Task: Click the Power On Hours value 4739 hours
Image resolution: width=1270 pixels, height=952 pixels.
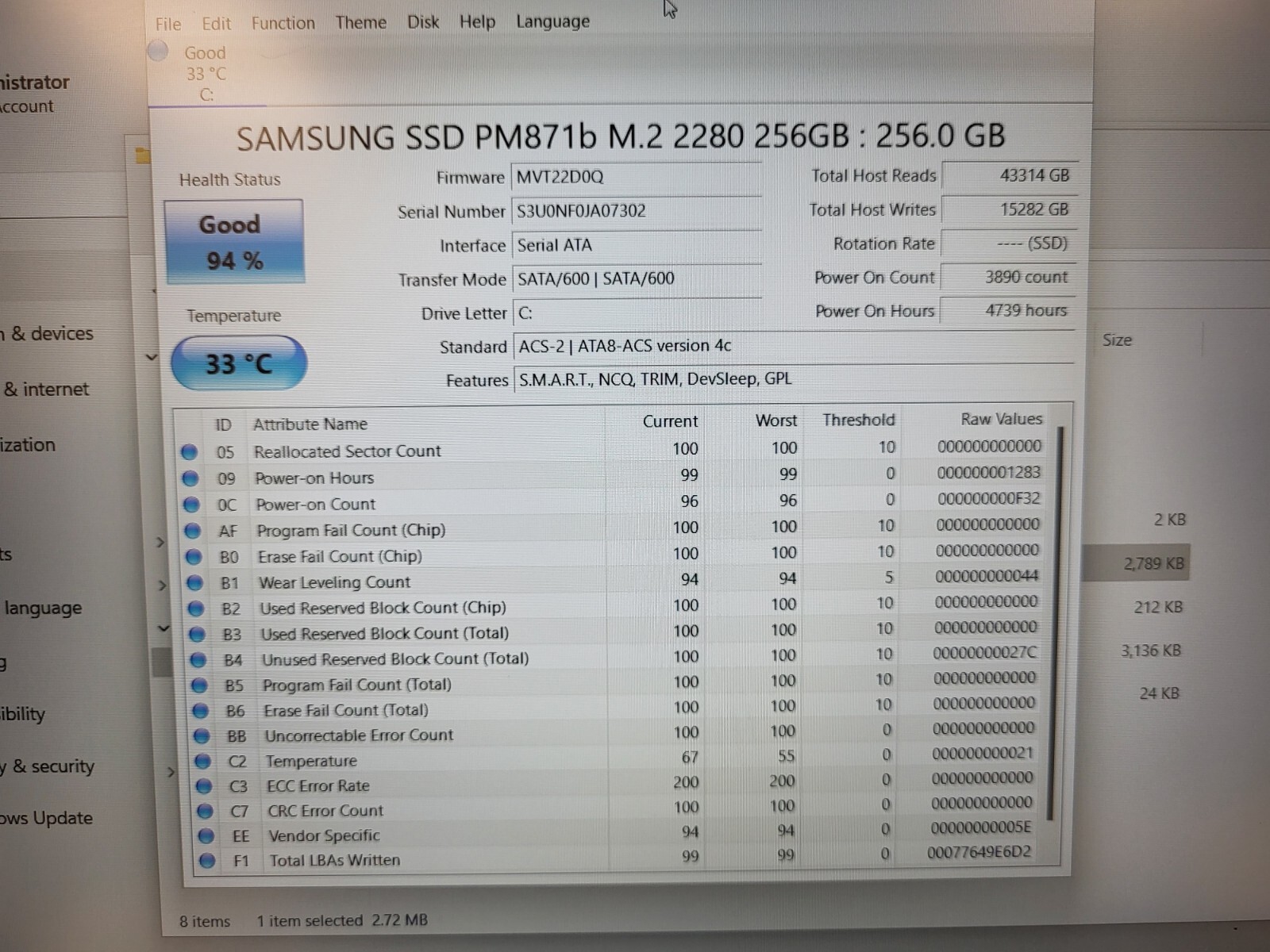Action: pyautogui.click(x=1006, y=310)
